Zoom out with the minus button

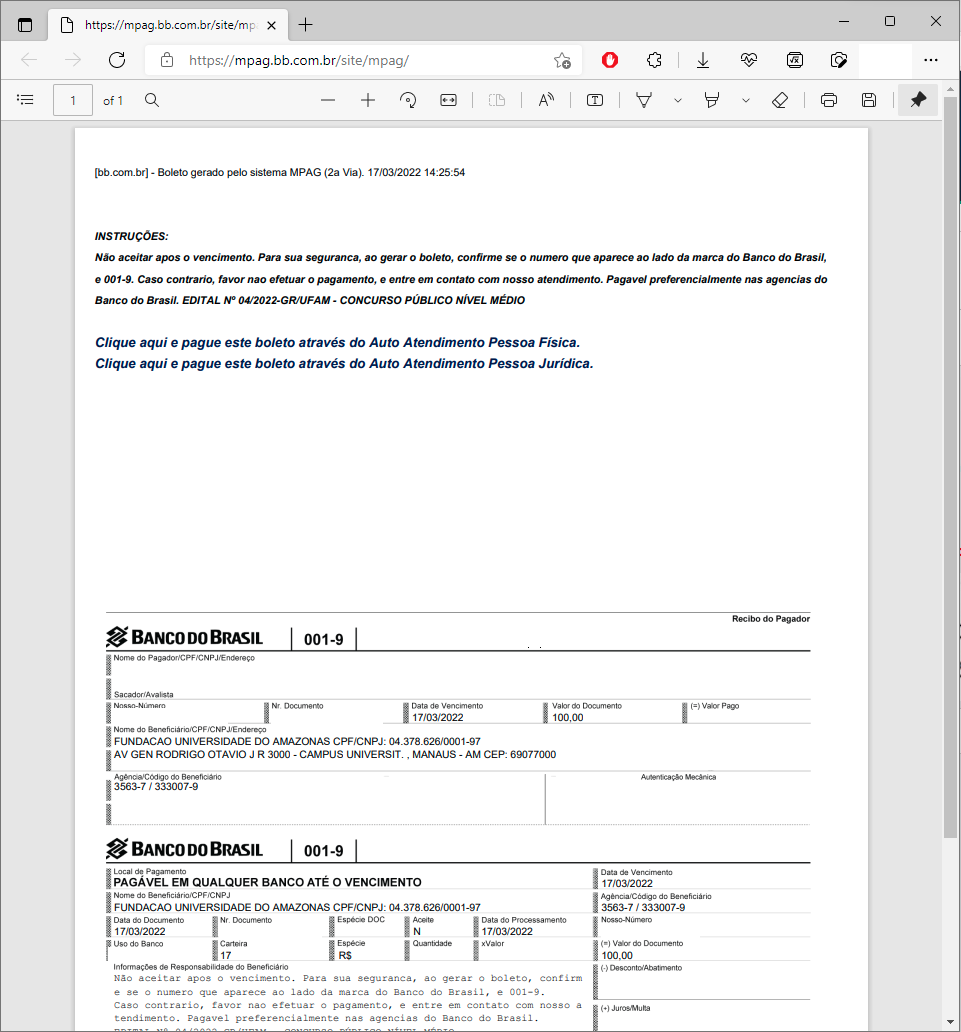coord(328,100)
